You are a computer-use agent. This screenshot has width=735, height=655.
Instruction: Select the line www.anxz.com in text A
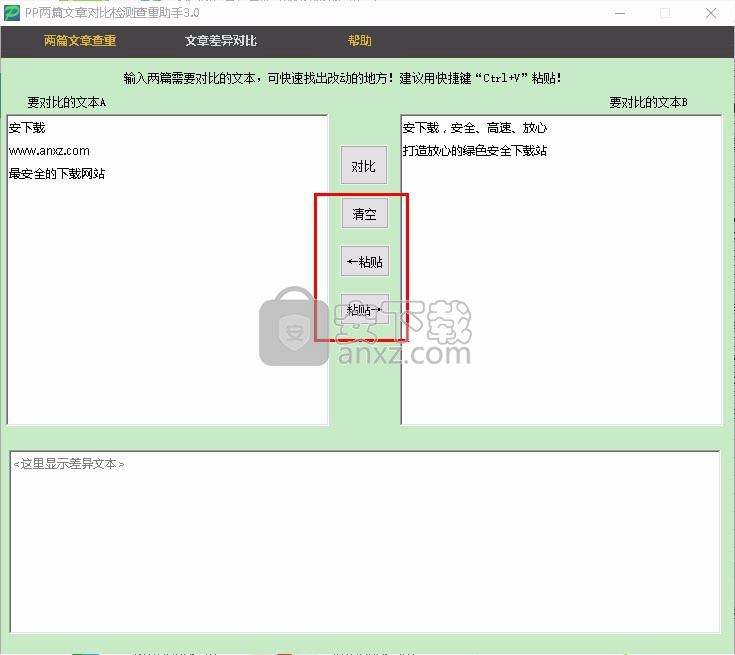[49, 151]
